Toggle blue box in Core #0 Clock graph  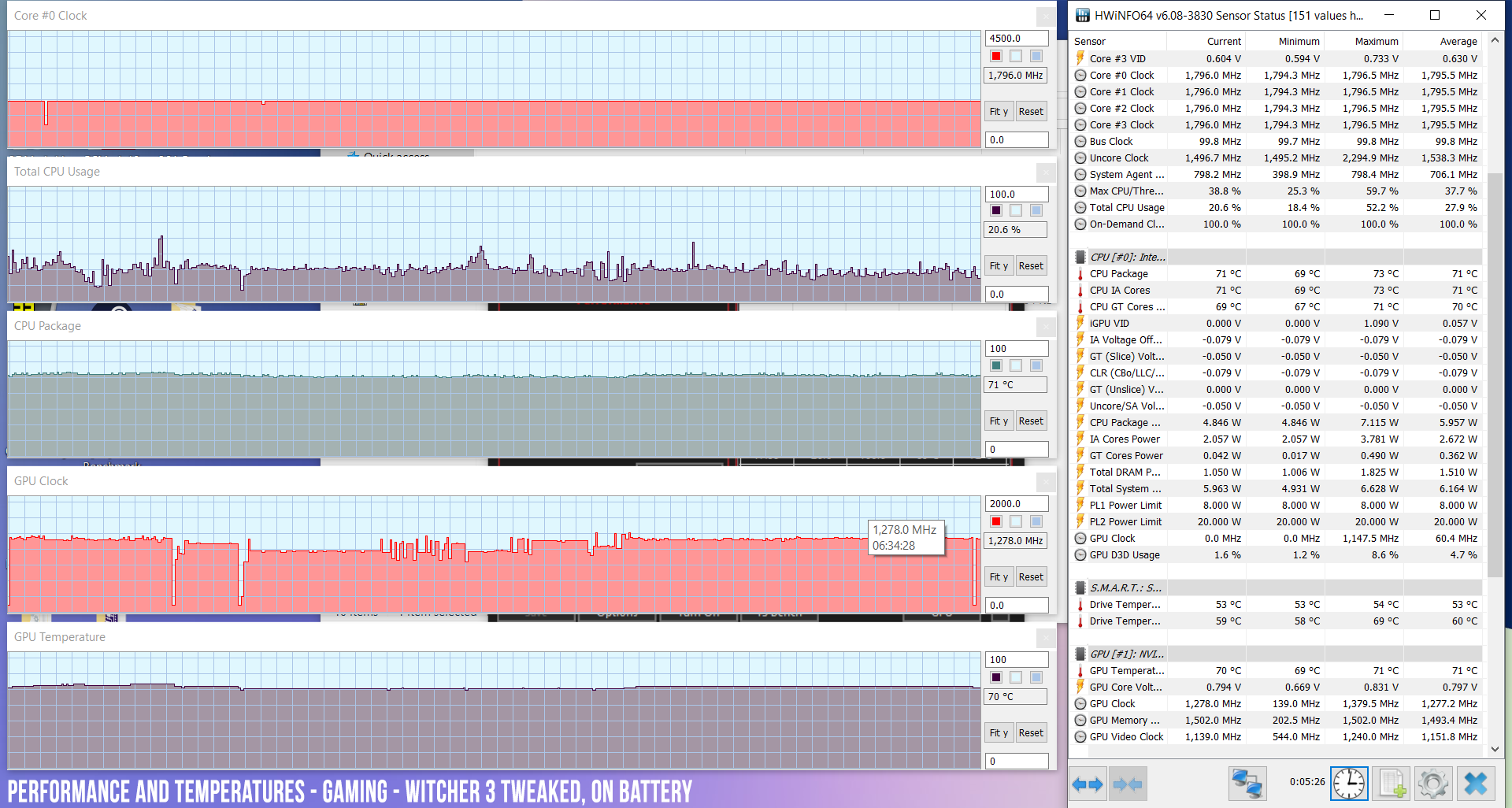click(x=1036, y=56)
